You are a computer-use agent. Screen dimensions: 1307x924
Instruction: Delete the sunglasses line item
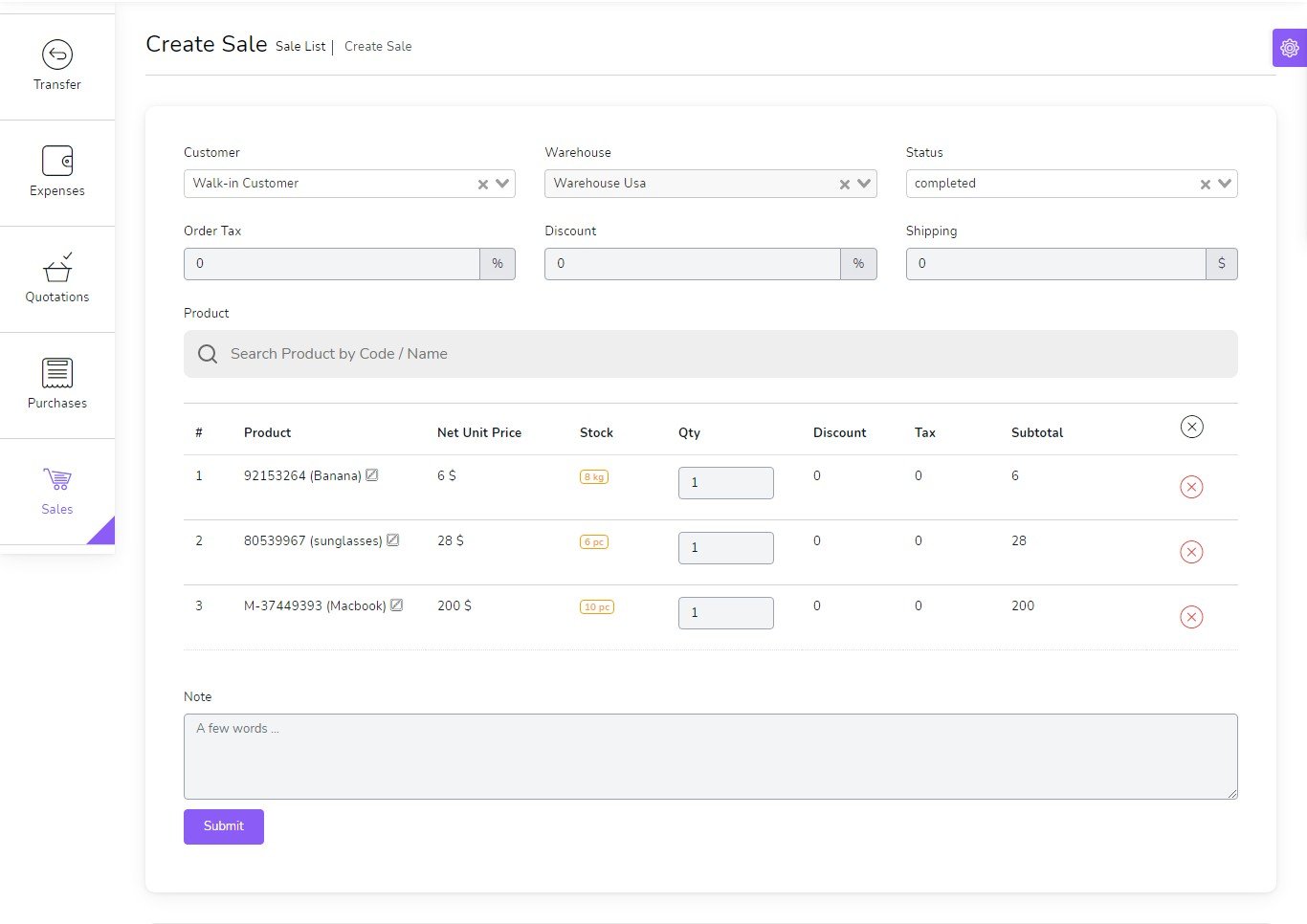(1191, 552)
